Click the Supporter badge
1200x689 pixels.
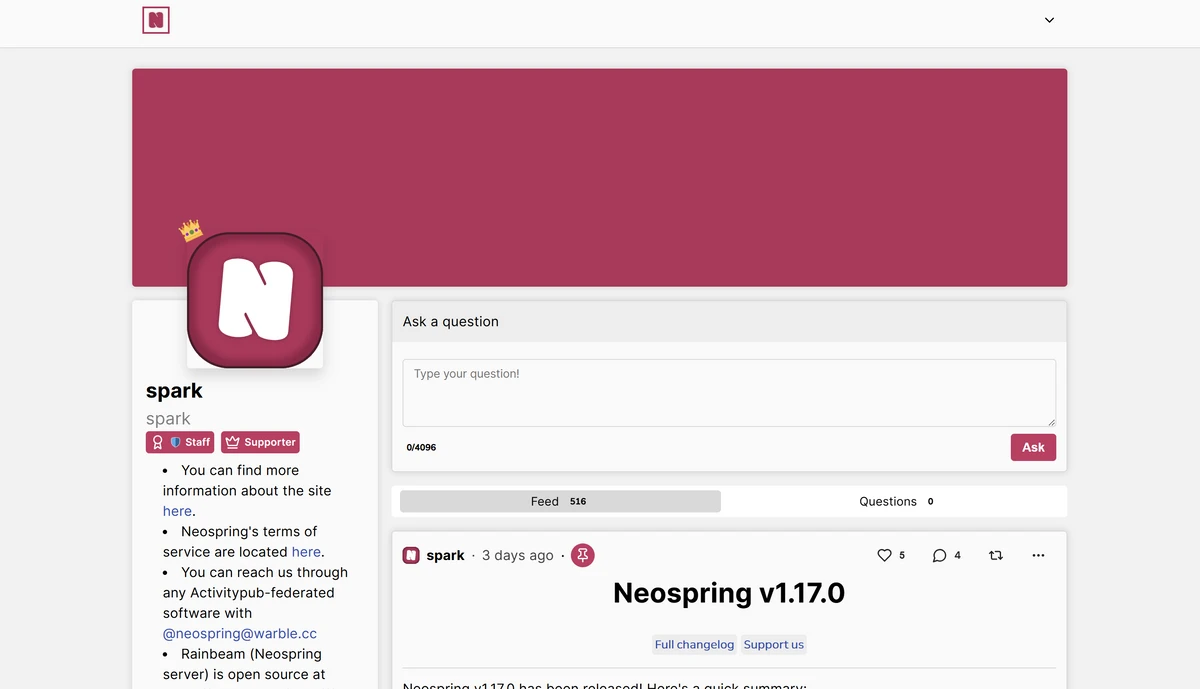[x=260, y=442]
